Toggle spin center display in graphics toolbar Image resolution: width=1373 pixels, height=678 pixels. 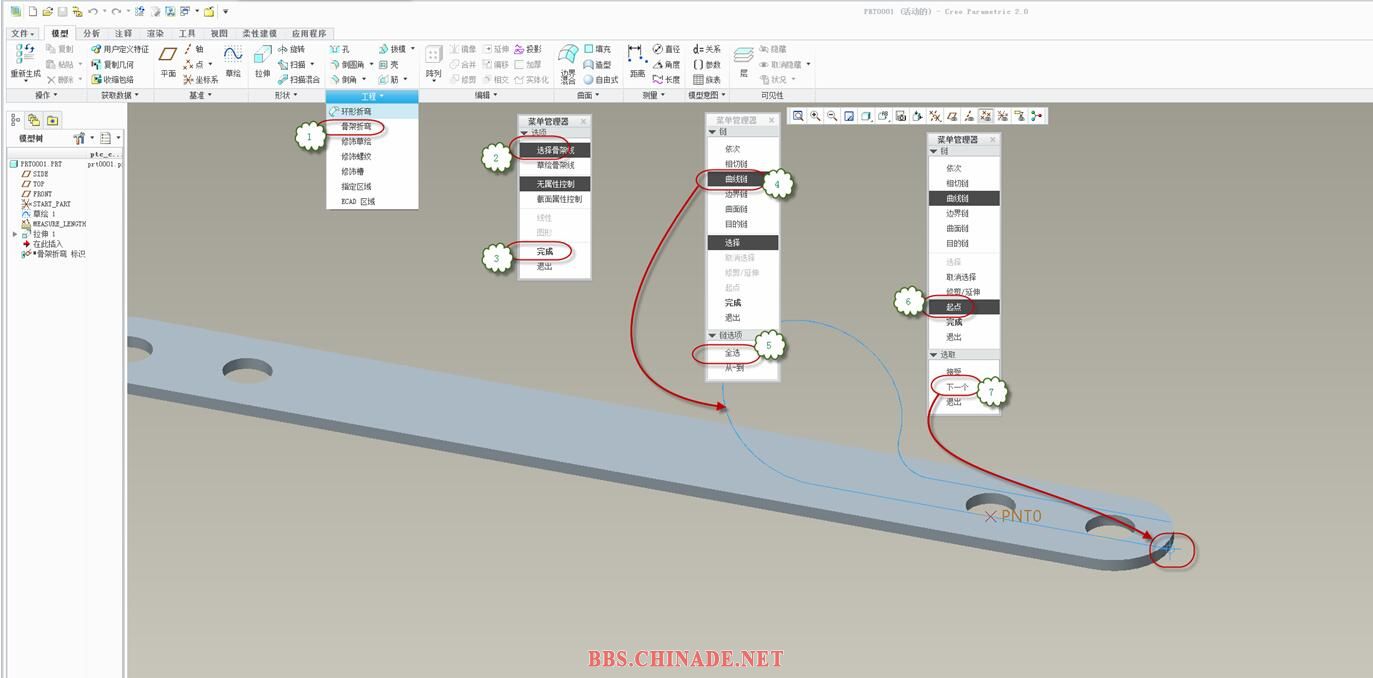(1036, 116)
